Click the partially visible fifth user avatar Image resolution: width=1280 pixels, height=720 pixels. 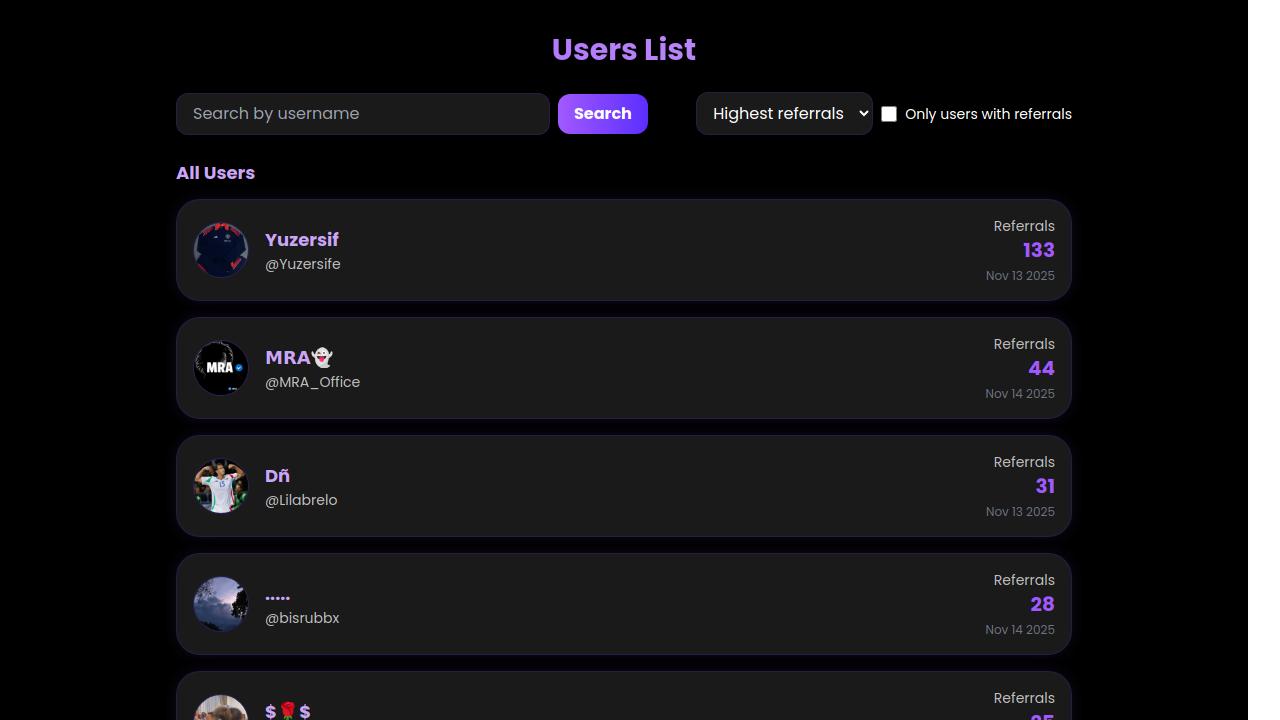pos(221,708)
